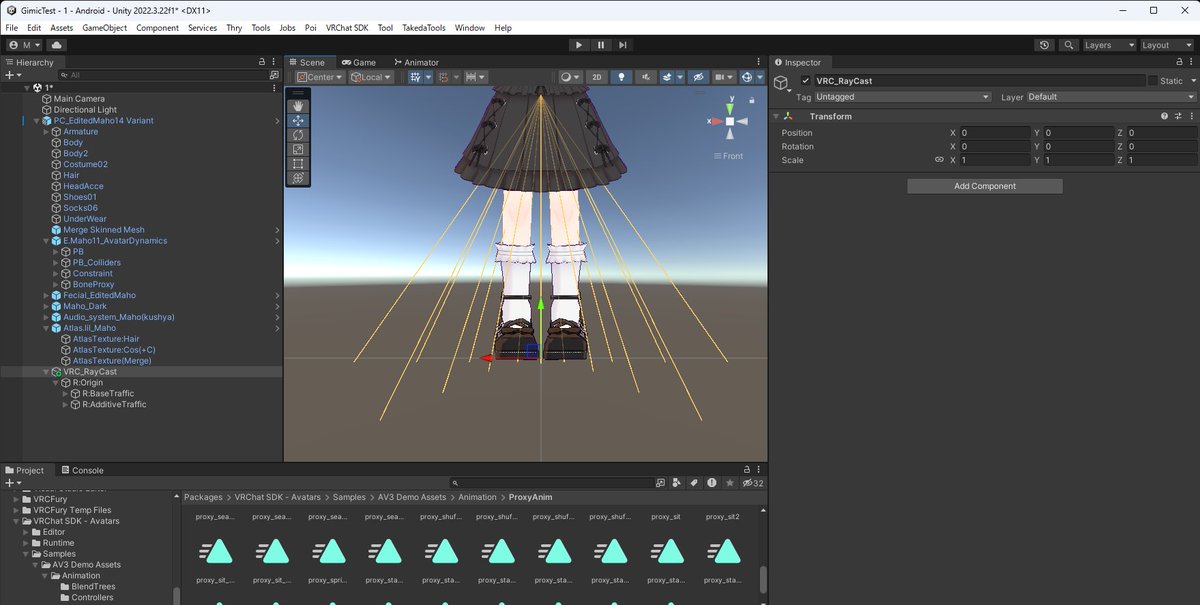Toggle scene Gizmos button
This screenshot has width=1200, height=605.
pyautogui.click(x=746, y=77)
